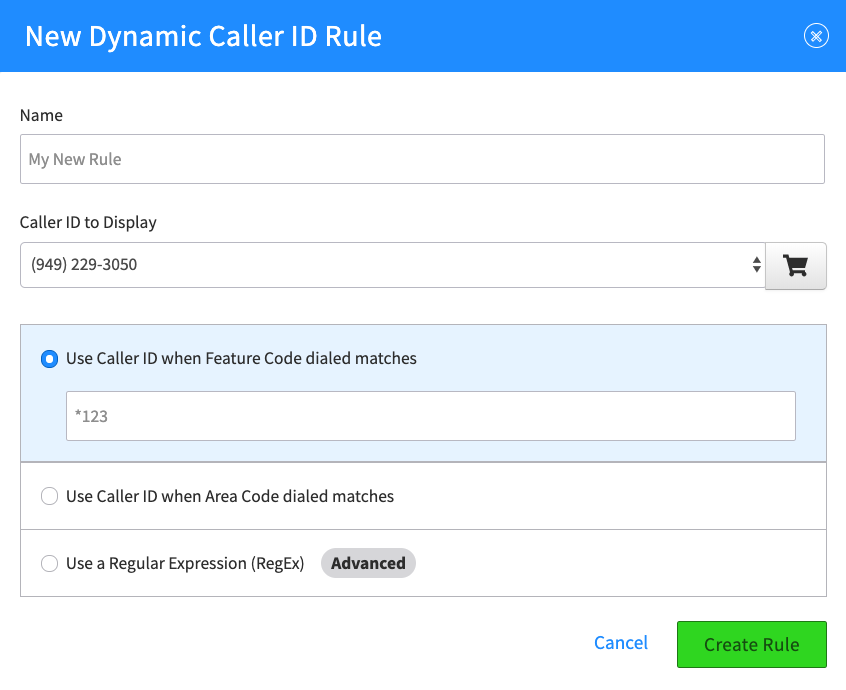Click the Caller ID to Display label
Image resolution: width=846 pixels, height=690 pixels.
88,222
